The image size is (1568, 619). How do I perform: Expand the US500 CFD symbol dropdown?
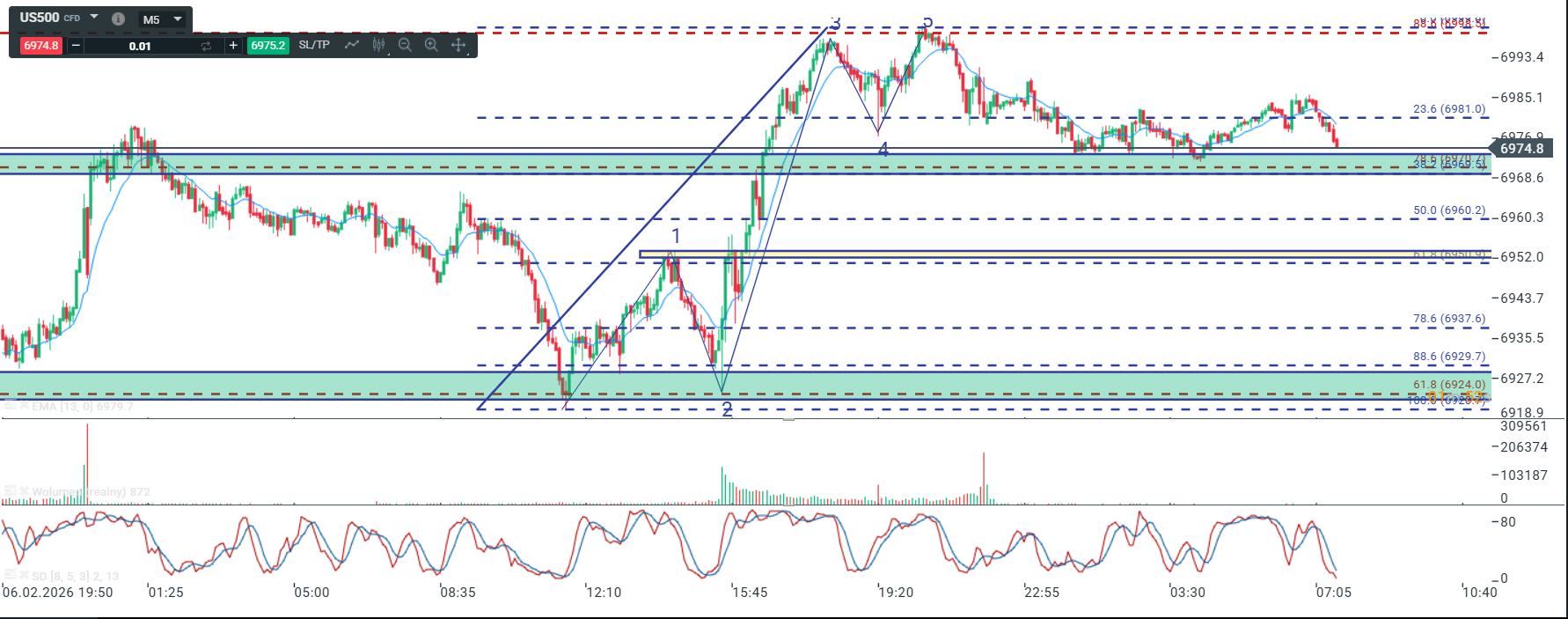94,17
